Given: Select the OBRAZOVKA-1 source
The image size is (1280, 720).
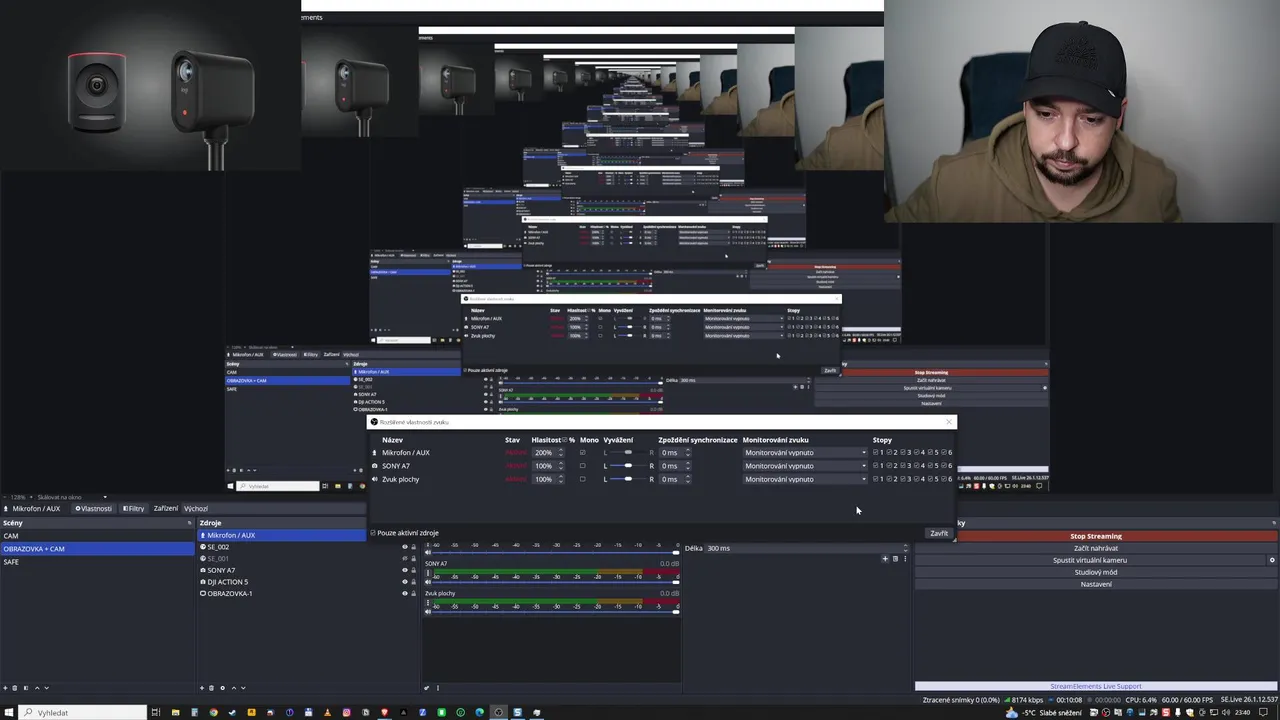Looking at the screenshot, I should pos(229,594).
